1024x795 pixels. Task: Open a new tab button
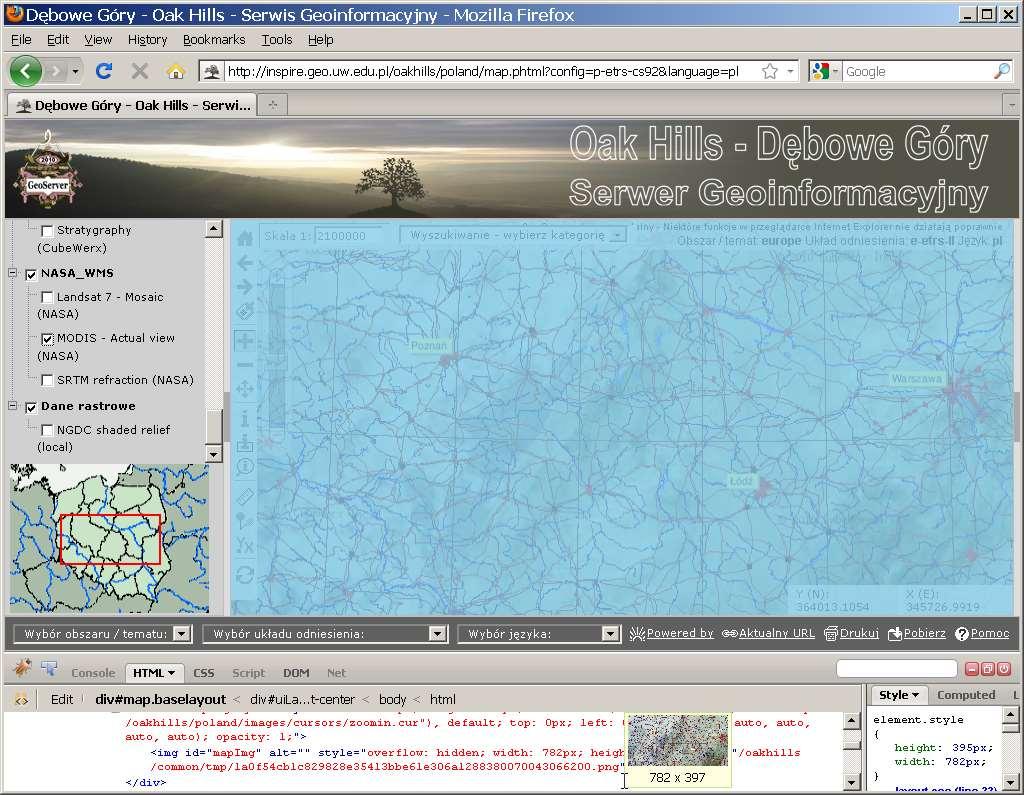[x=273, y=105]
